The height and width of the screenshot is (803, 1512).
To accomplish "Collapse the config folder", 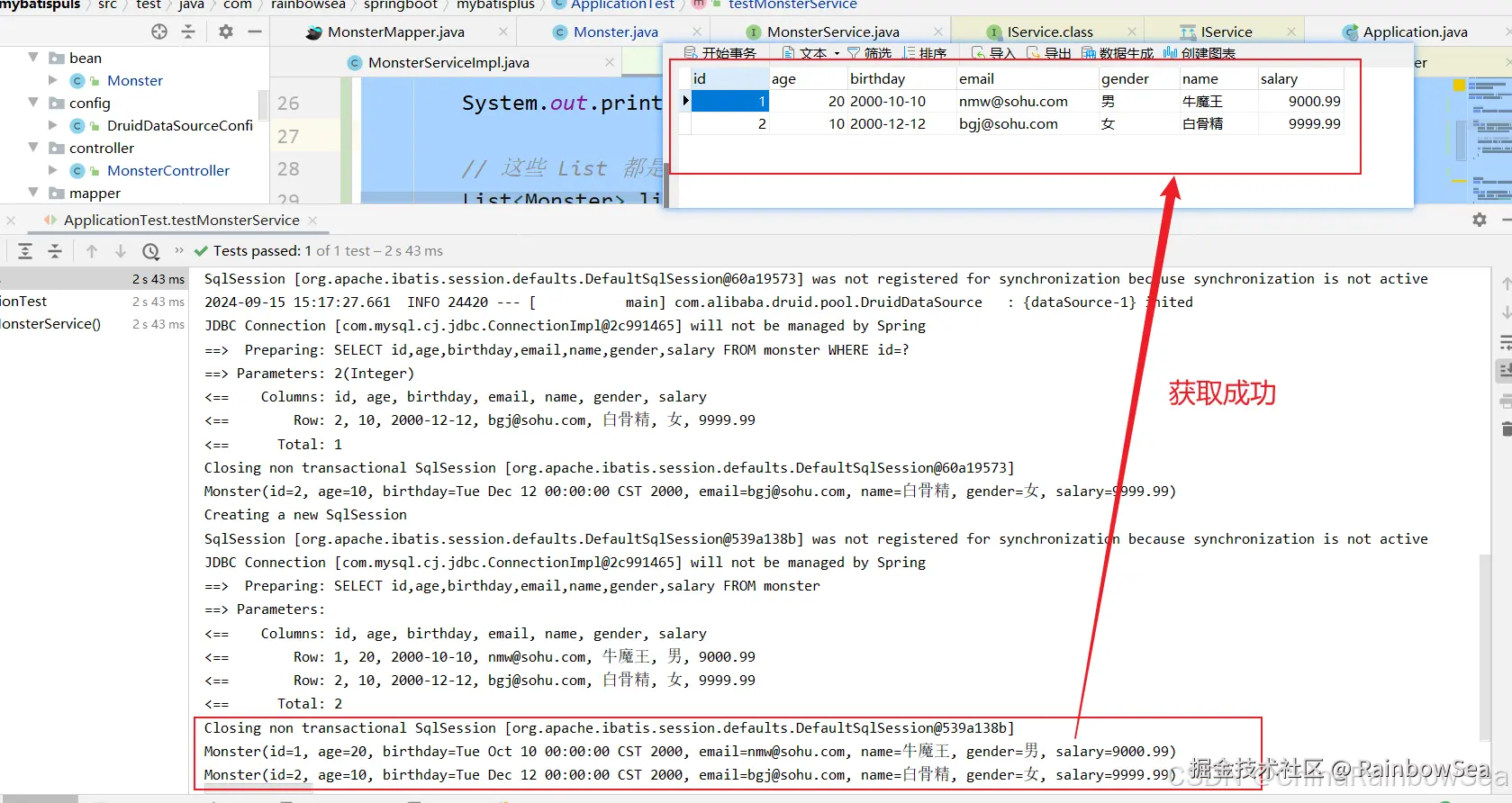I will [x=33, y=103].
